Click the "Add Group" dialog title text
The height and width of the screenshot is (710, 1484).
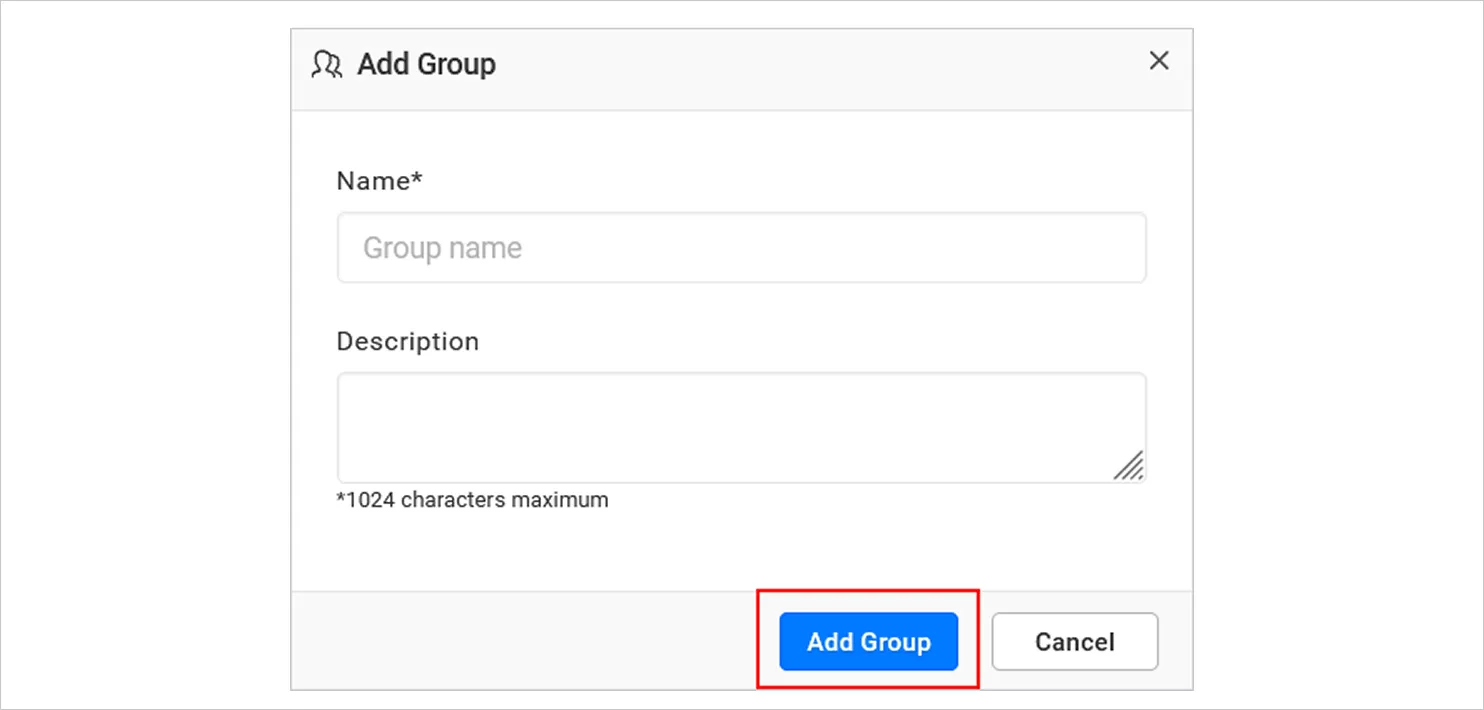[x=427, y=64]
